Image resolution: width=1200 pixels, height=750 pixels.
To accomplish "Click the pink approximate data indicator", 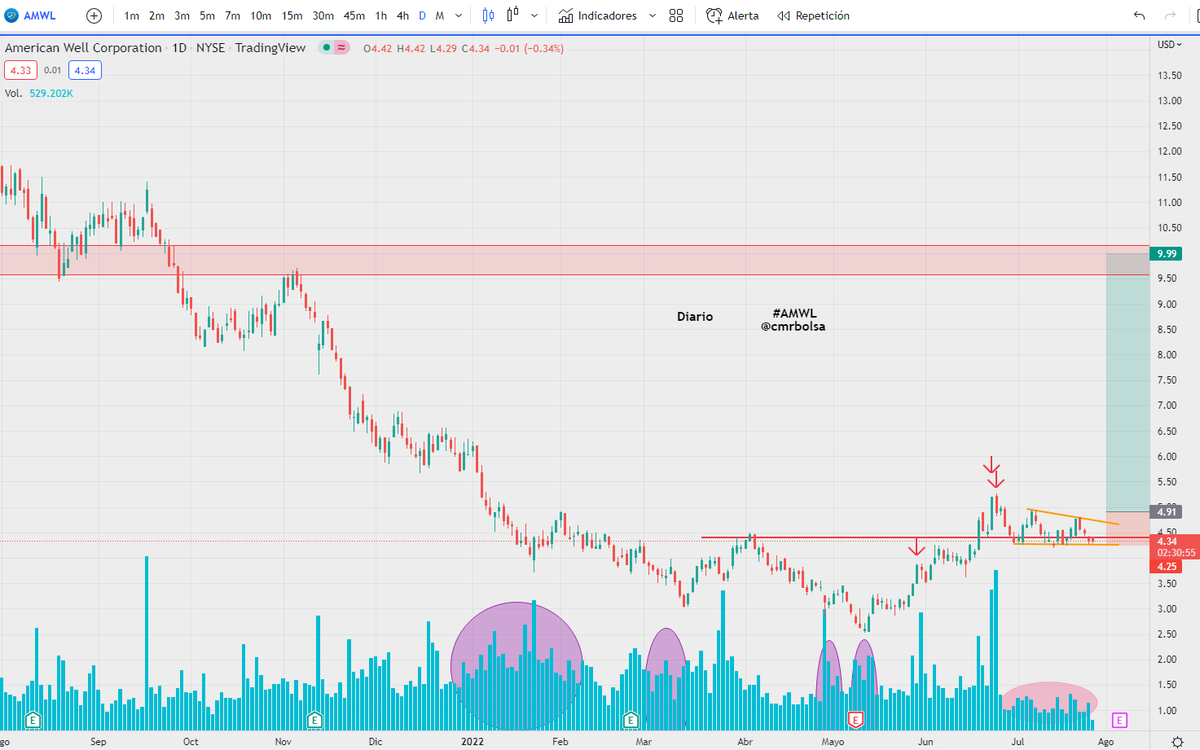I will click(x=341, y=48).
